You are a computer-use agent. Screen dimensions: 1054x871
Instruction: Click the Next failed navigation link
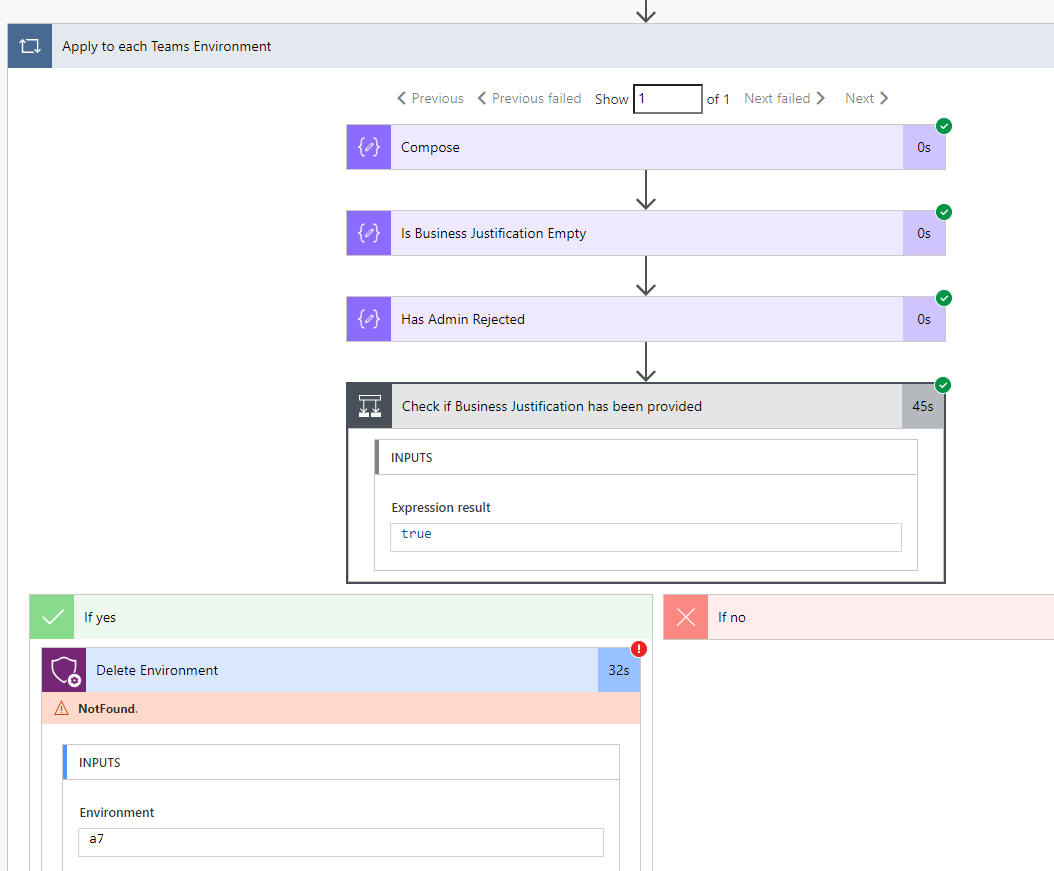pyautogui.click(x=784, y=98)
